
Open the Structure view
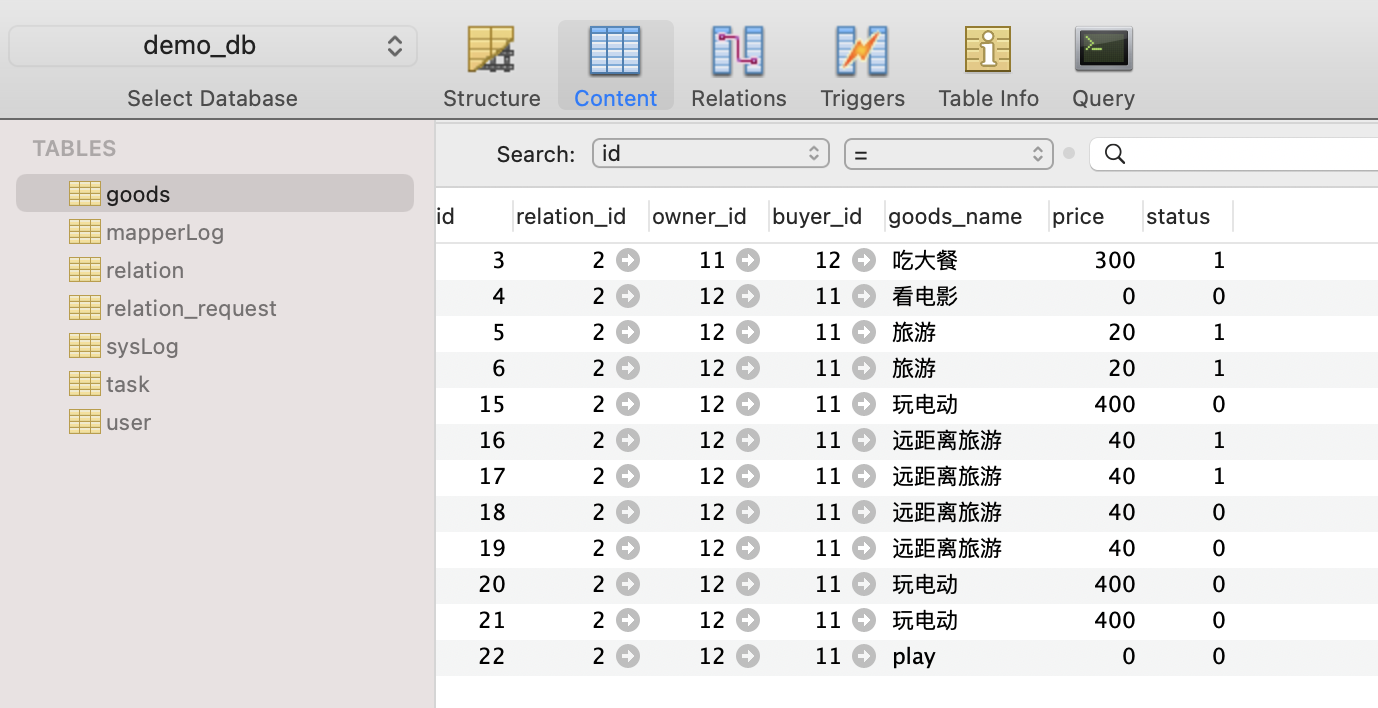point(491,67)
